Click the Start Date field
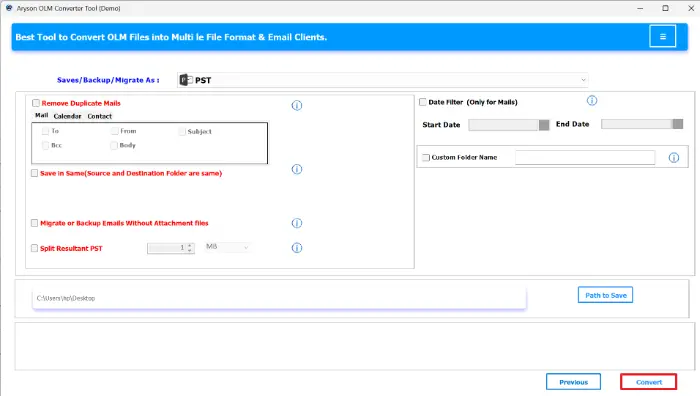 click(x=504, y=125)
